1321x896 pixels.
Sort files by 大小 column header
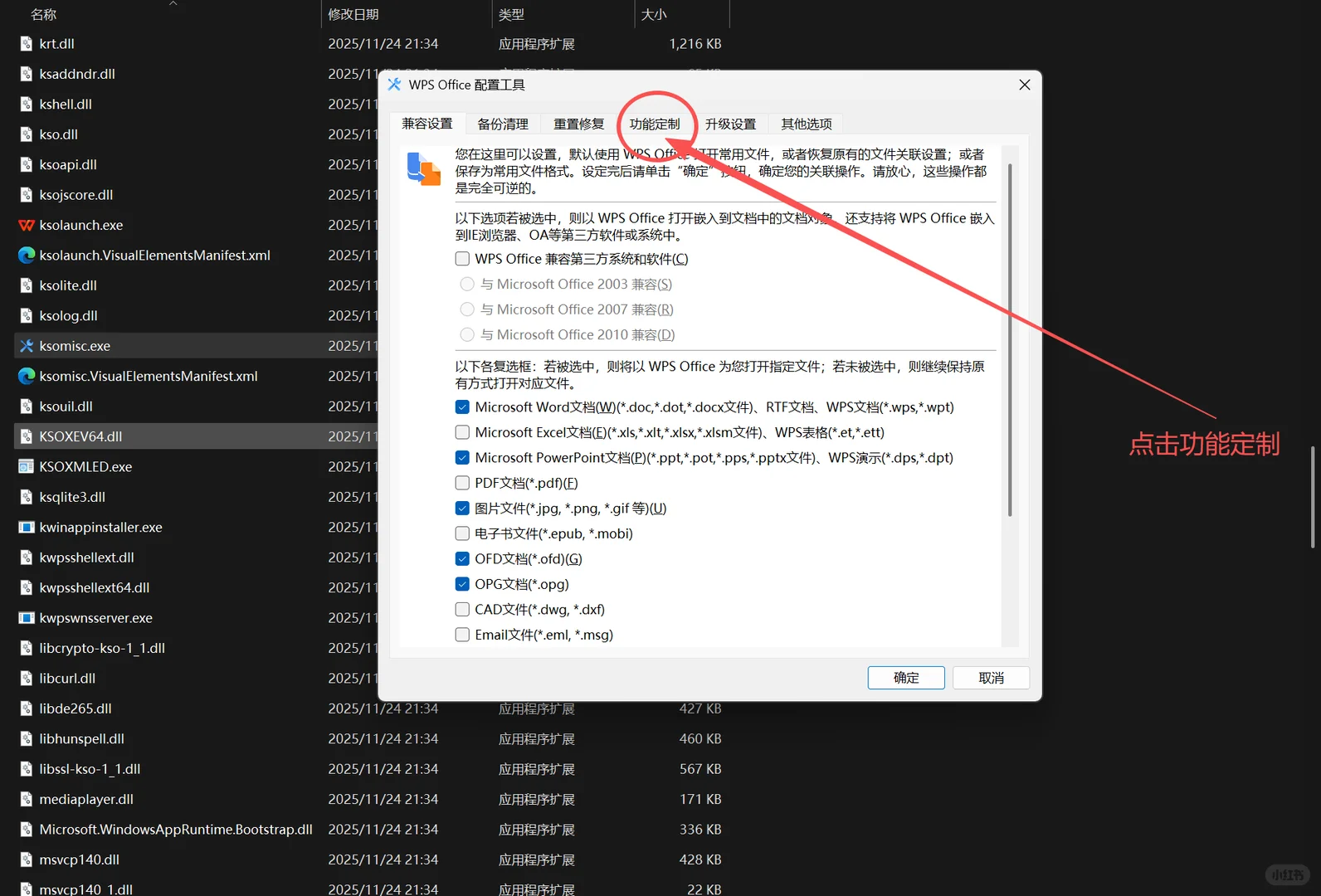(x=654, y=14)
